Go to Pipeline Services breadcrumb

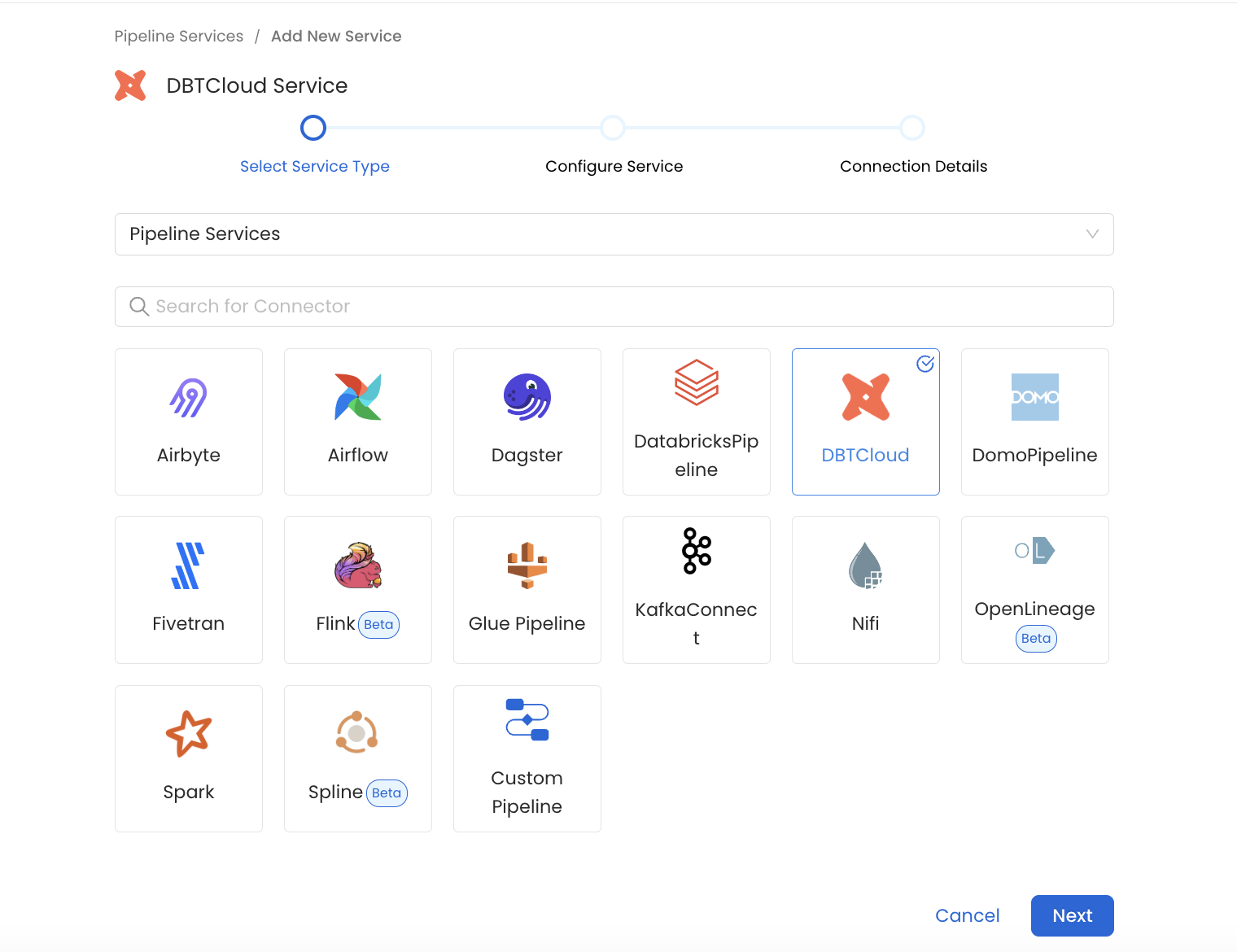point(179,36)
